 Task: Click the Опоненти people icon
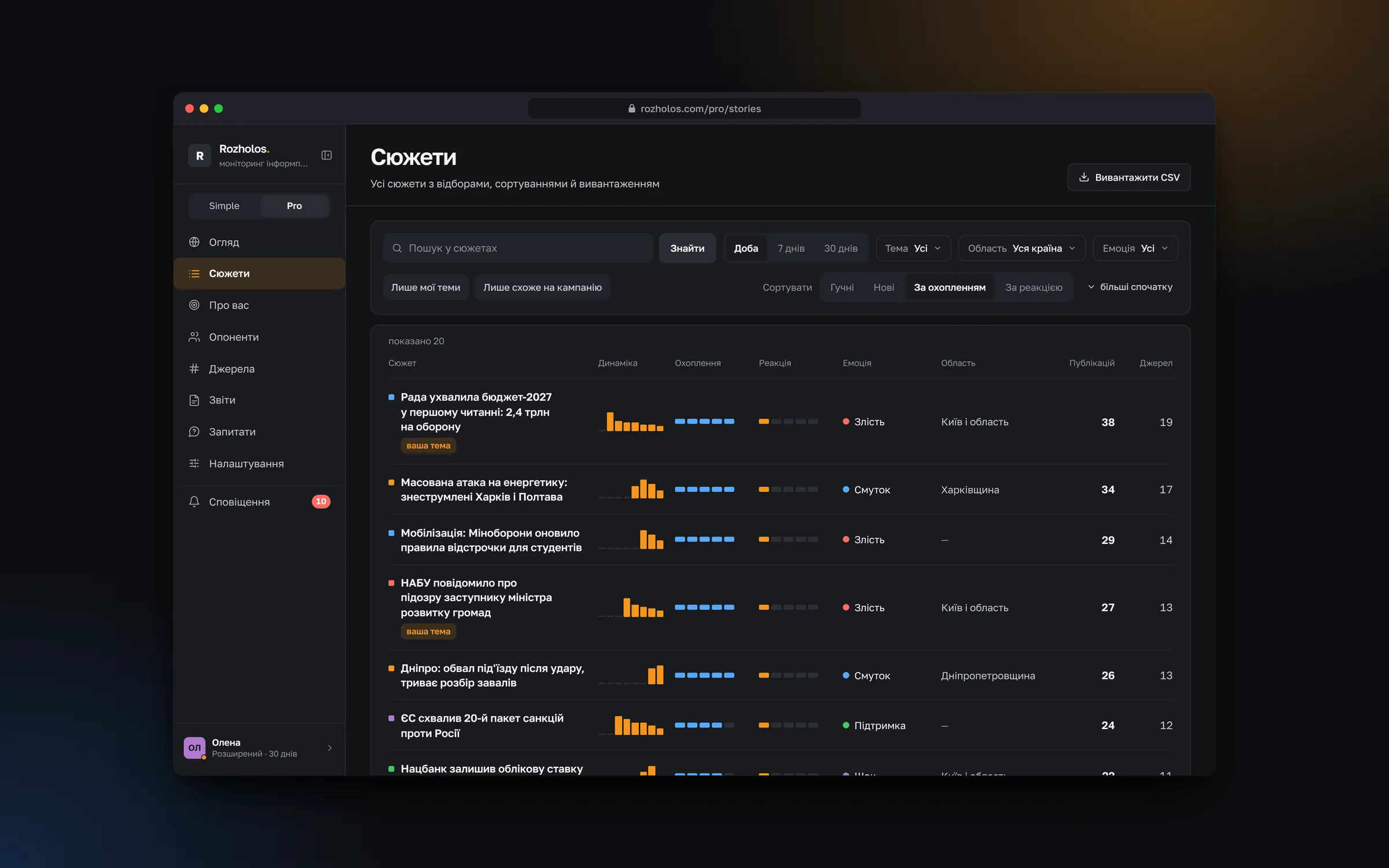[x=194, y=337]
